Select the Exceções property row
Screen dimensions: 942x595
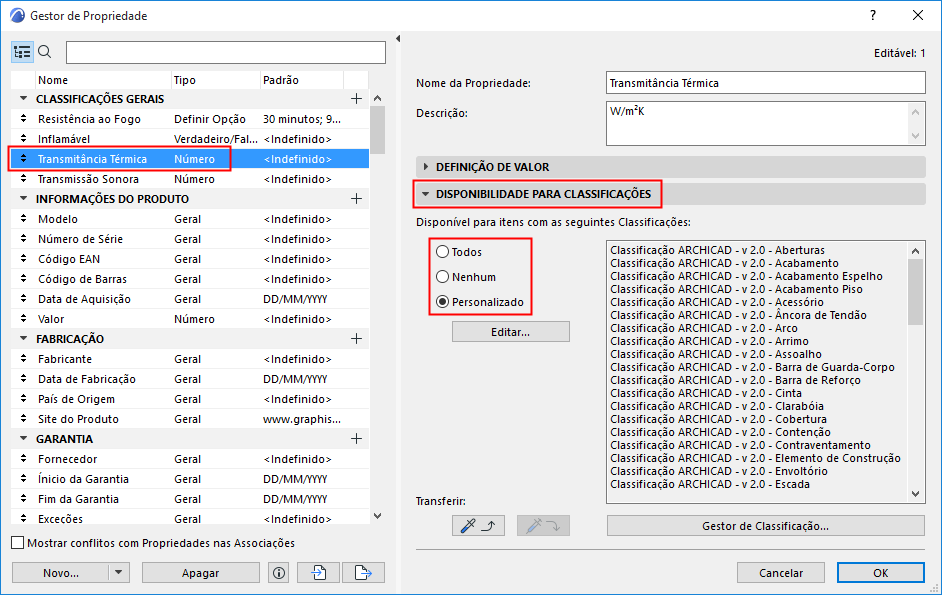pos(190,518)
